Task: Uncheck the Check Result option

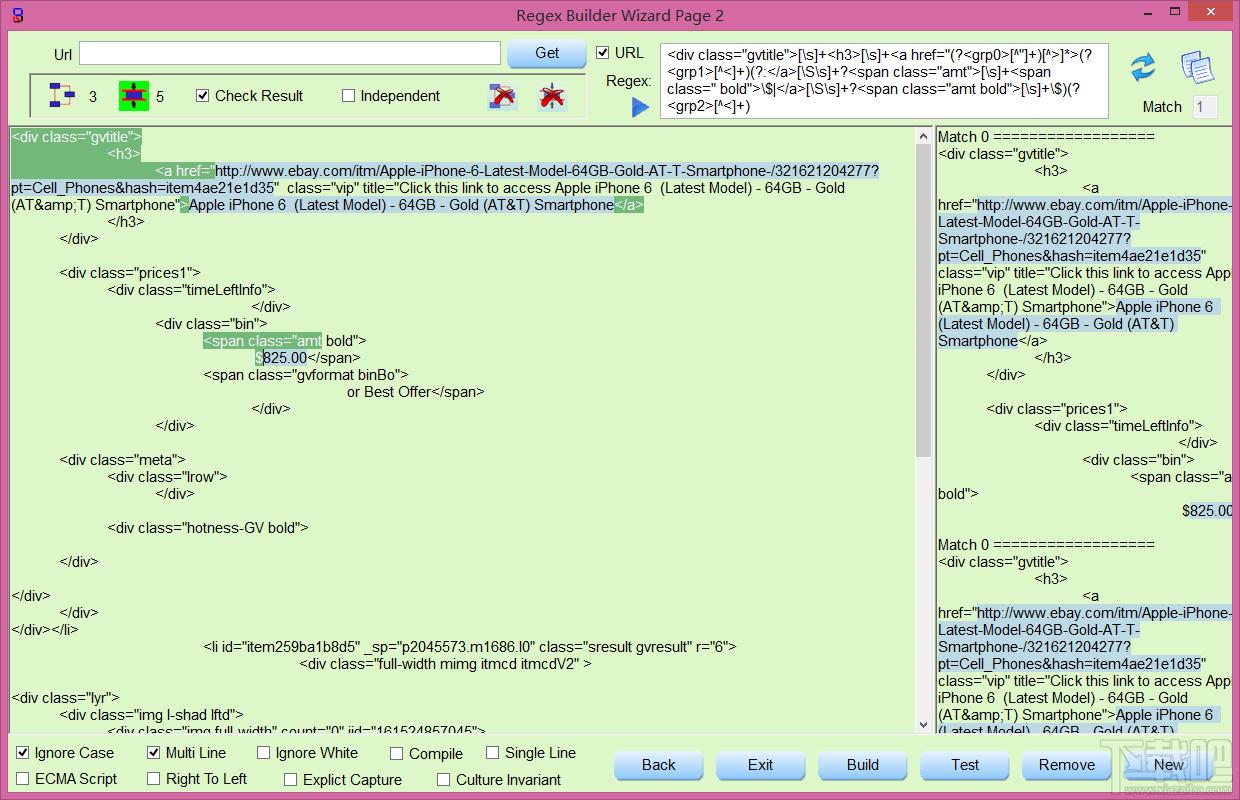Action: click(x=203, y=96)
